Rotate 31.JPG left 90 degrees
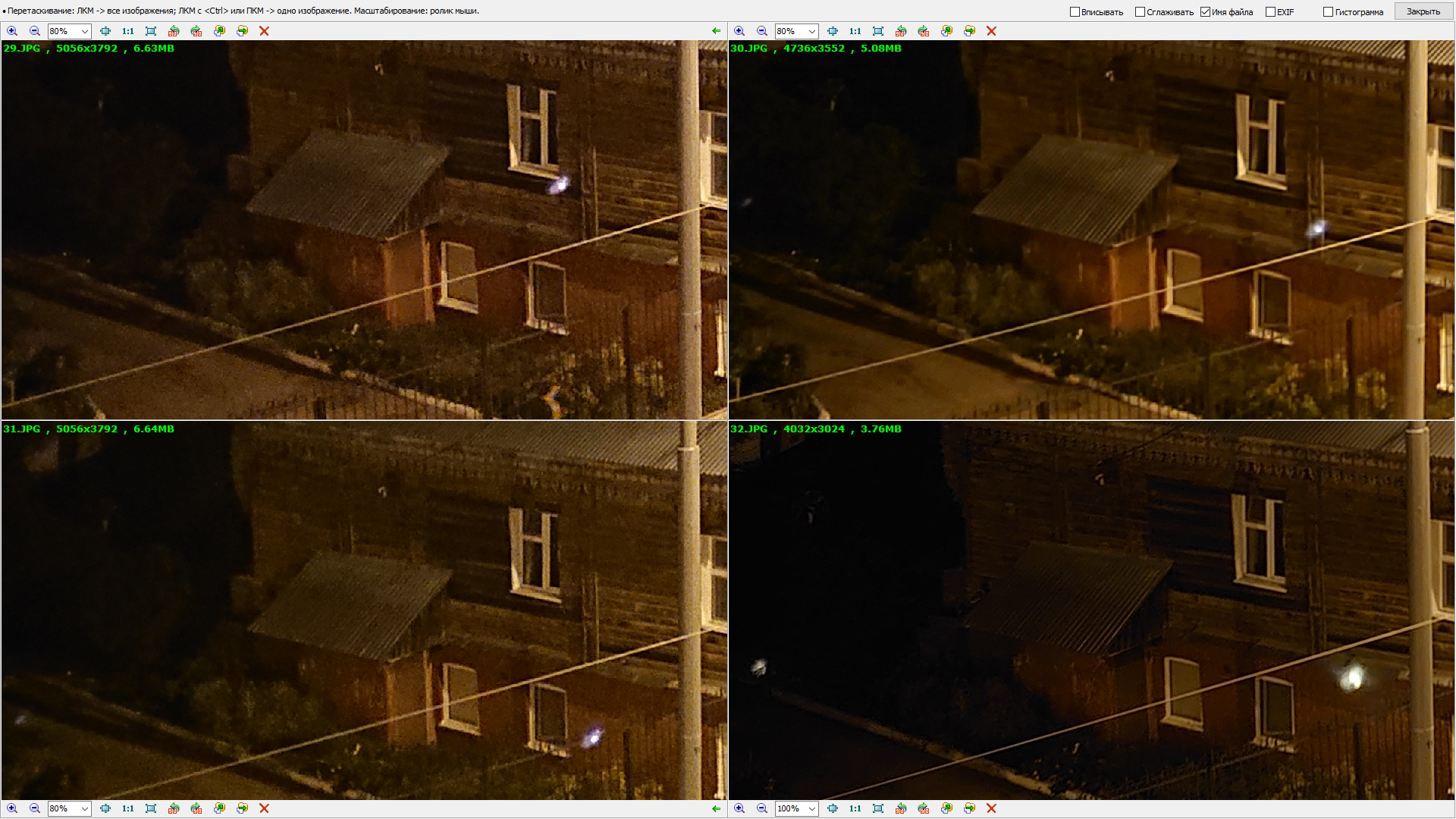 pyautogui.click(x=174, y=808)
